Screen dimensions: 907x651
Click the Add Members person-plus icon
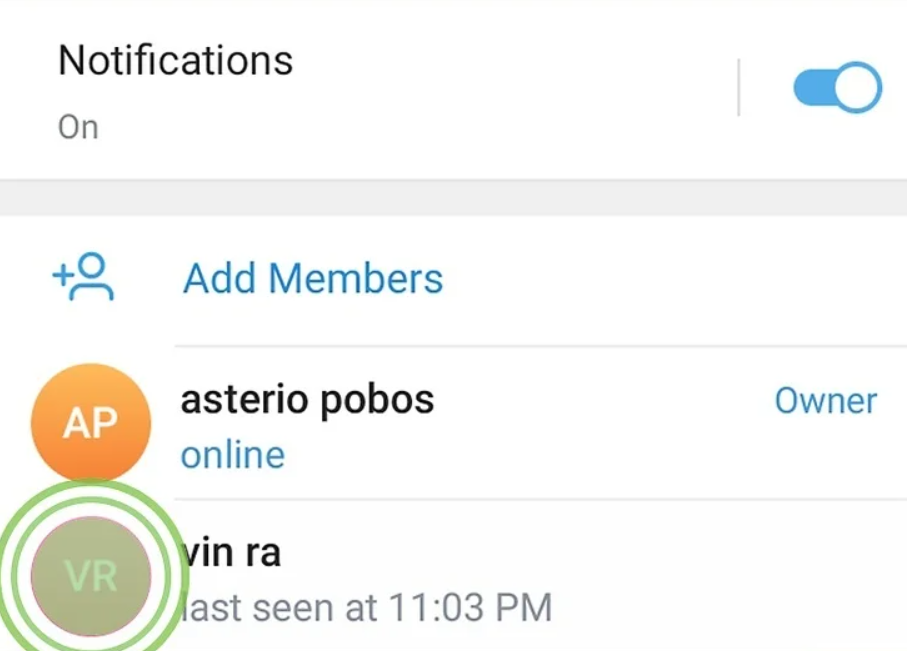[83, 278]
